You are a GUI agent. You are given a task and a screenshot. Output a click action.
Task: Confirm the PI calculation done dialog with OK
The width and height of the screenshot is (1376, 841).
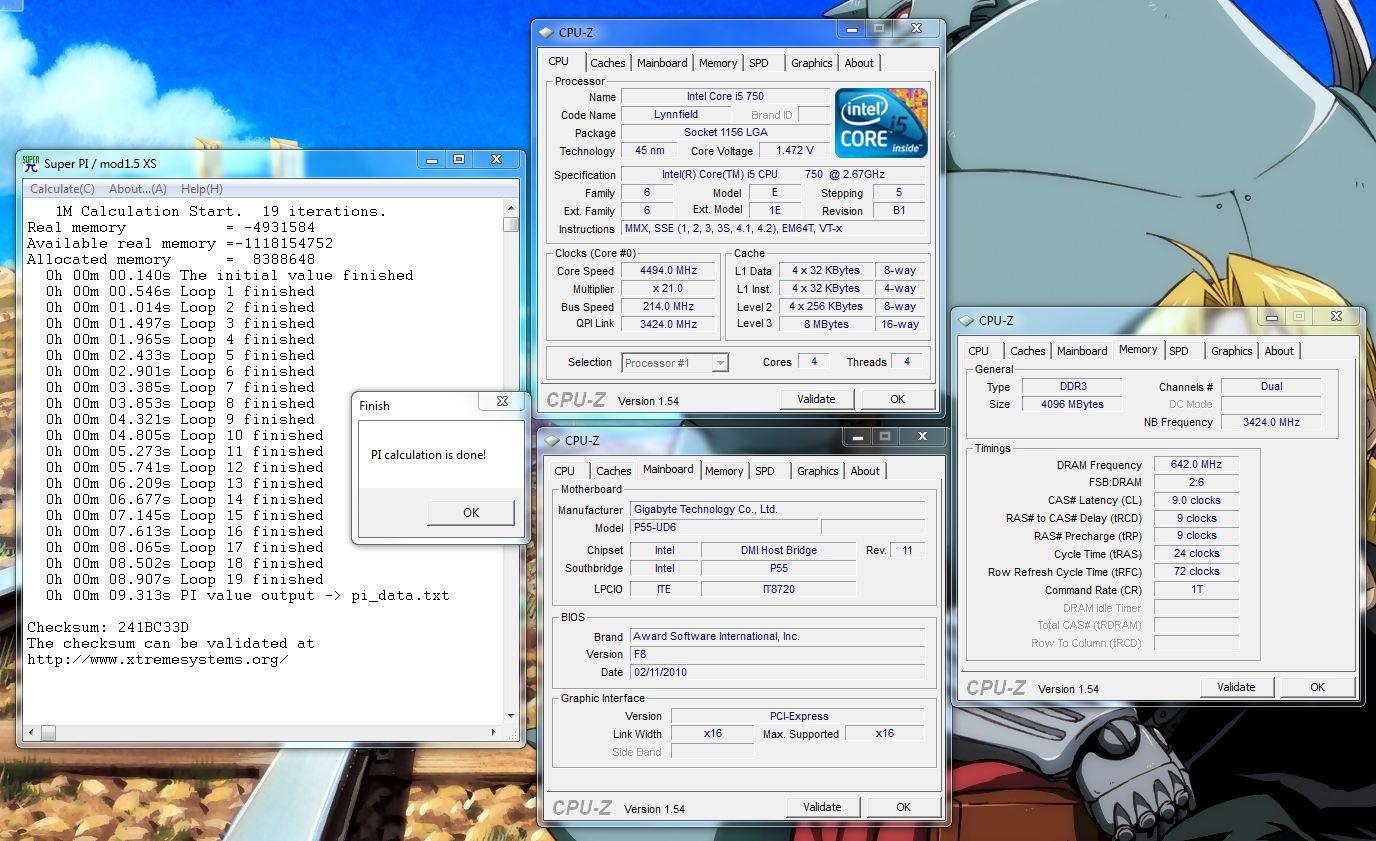(471, 512)
